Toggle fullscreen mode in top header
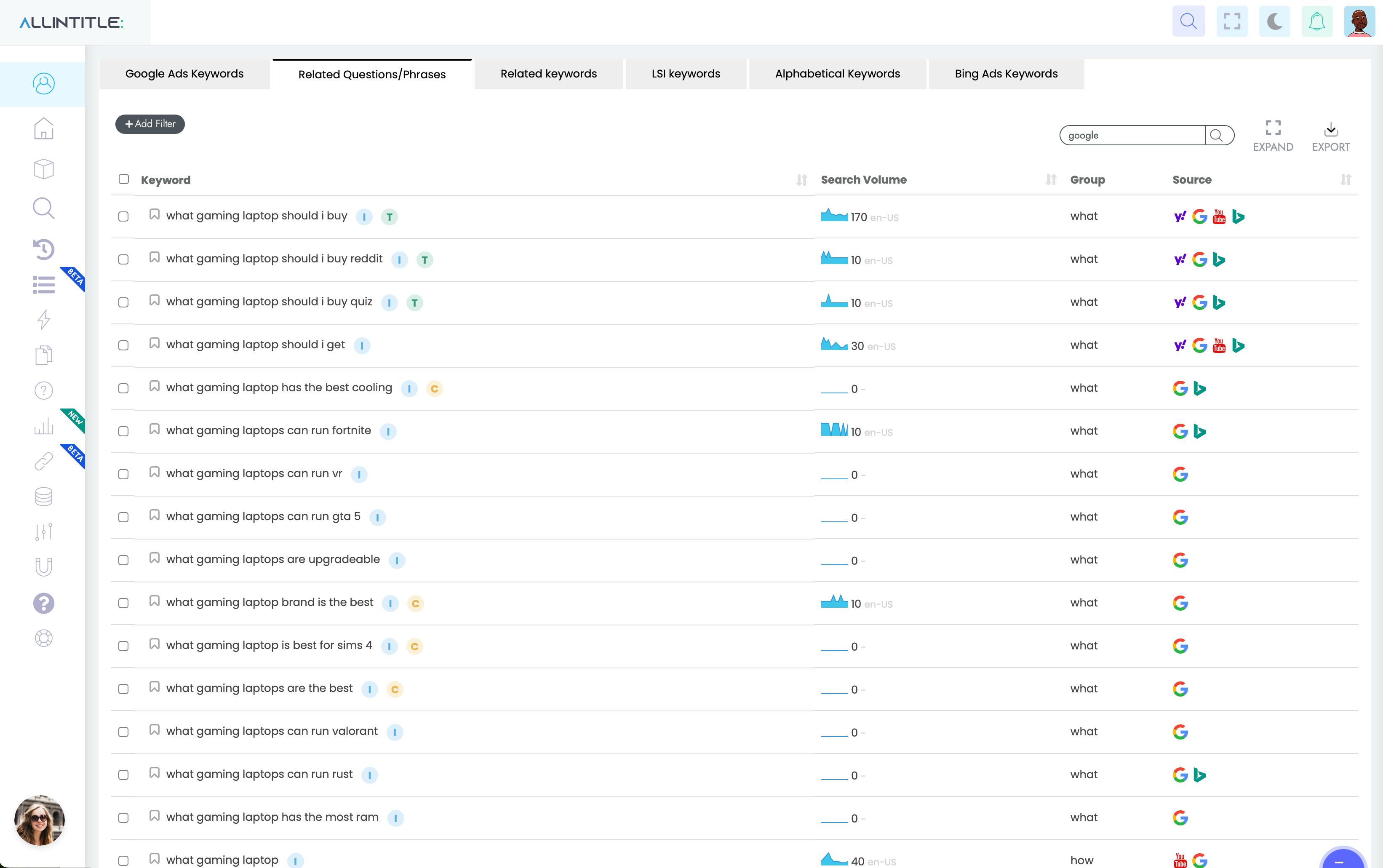Image resolution: width=1383 pixels, height=868 pixels. (x=1232, y=22)
